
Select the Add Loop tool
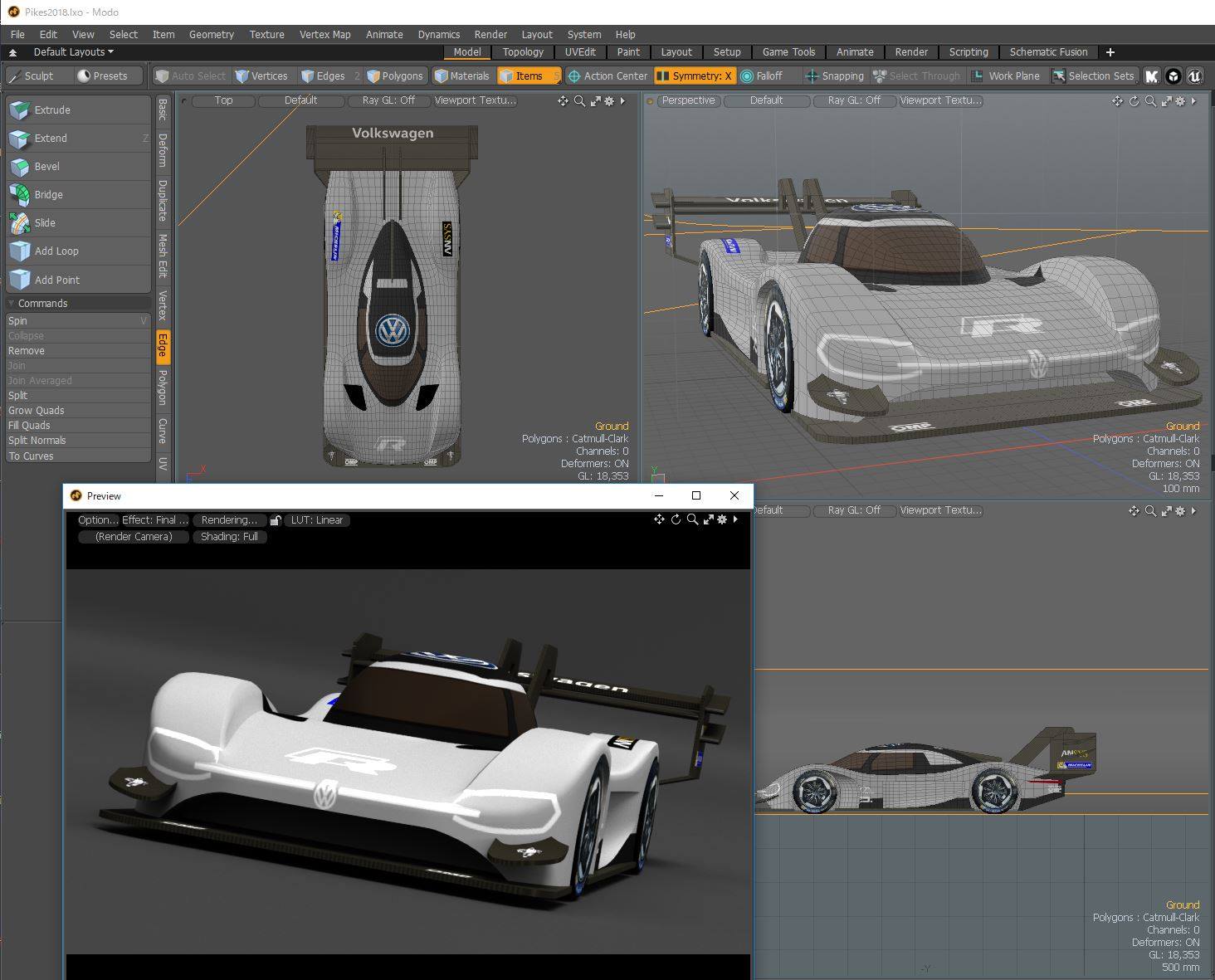pyautogui.click(x=78, y=251)
